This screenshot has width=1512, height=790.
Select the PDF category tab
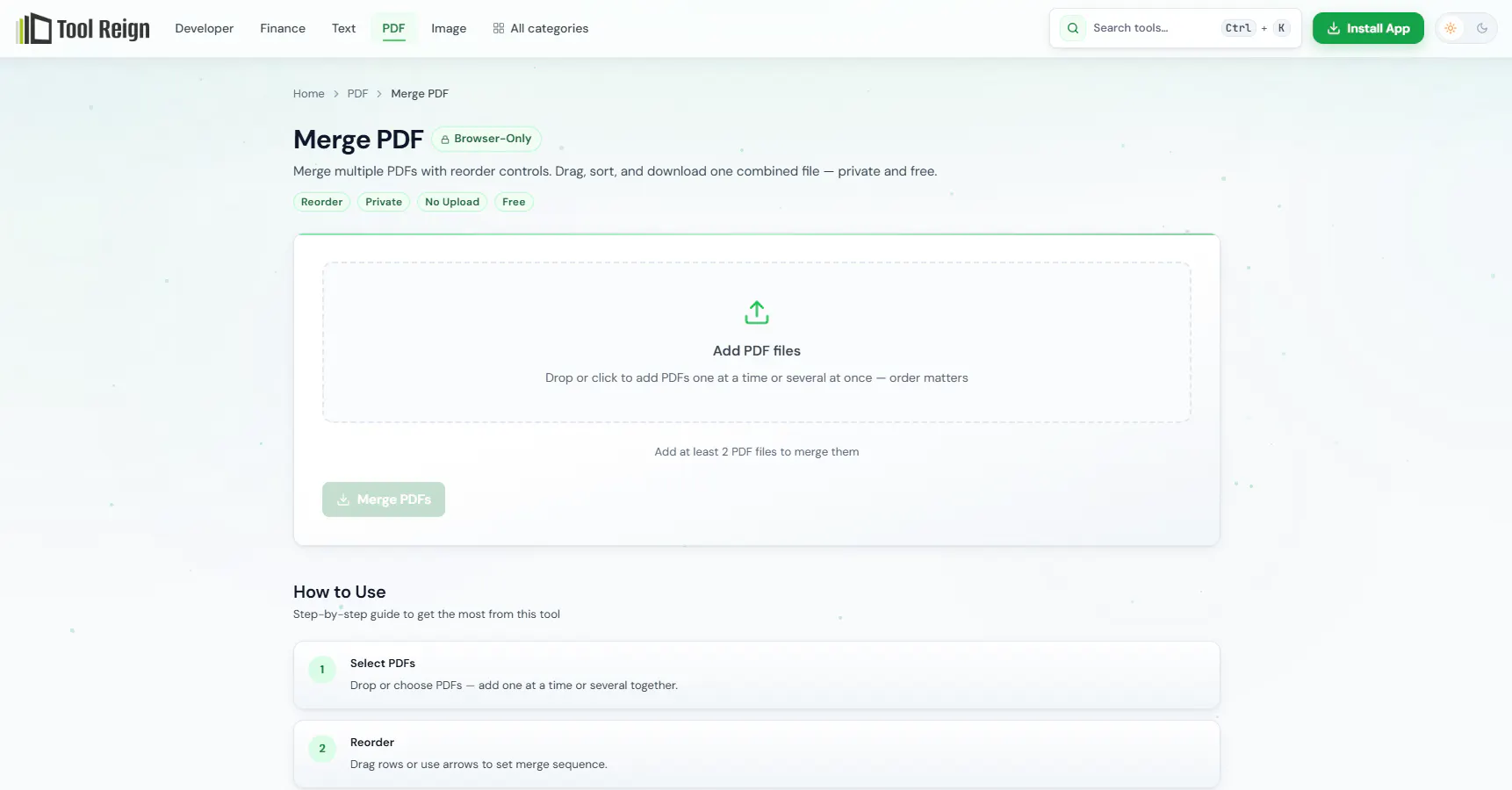(393, 28)
